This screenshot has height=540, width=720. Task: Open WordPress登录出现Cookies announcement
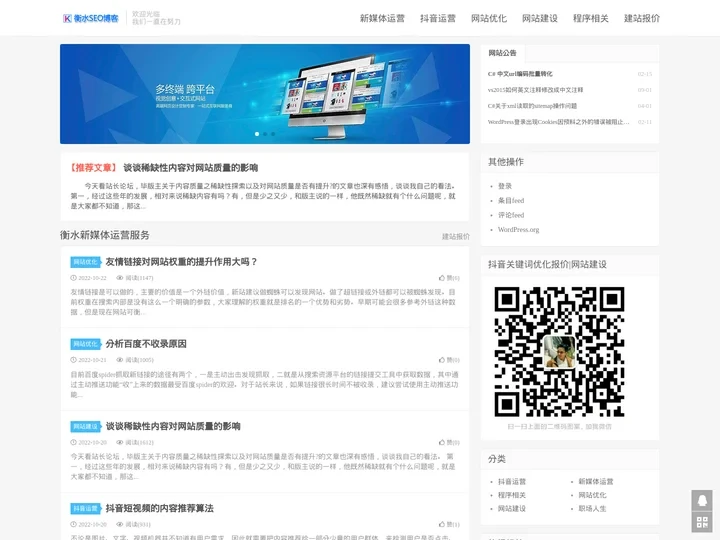click(x=558, y=122)
